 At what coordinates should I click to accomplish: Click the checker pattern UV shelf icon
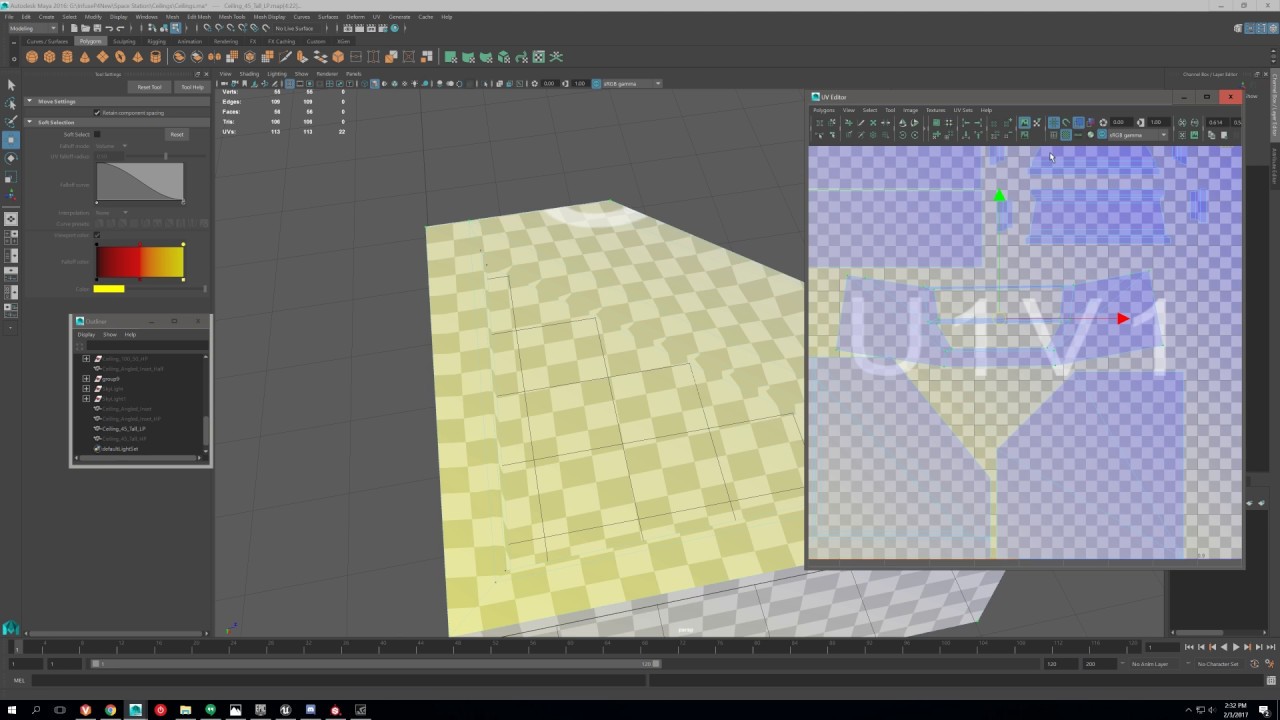coord(539,57)
